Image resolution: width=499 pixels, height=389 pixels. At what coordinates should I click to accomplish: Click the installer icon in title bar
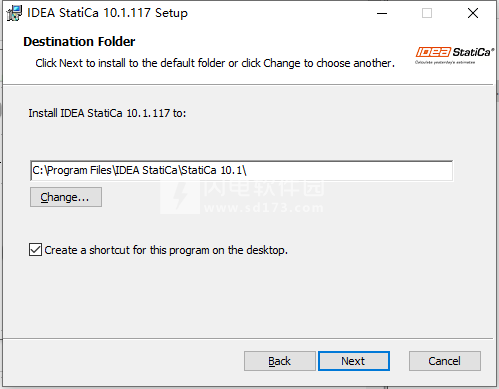[14, 13]
